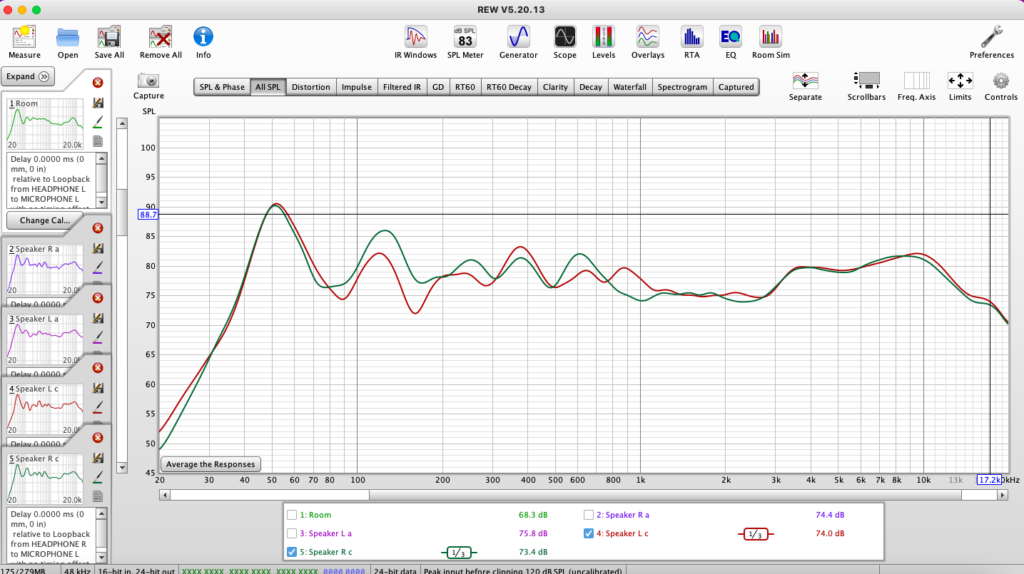
Task: Remove the Speaker L a measurement
Action: (98, 298)
